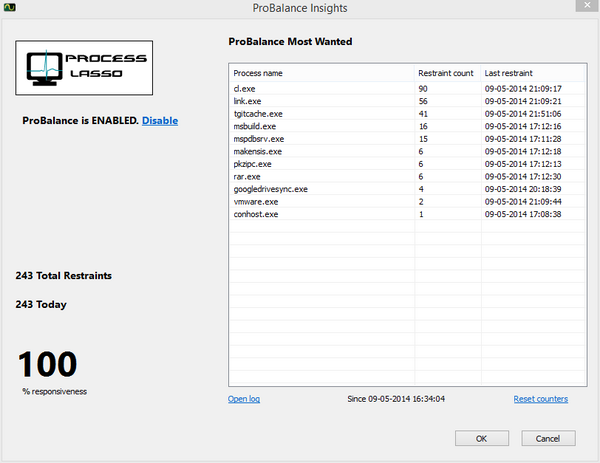Select the cl.exe row
This screenshot has height=463, width=600.
(x=407, y=89)
